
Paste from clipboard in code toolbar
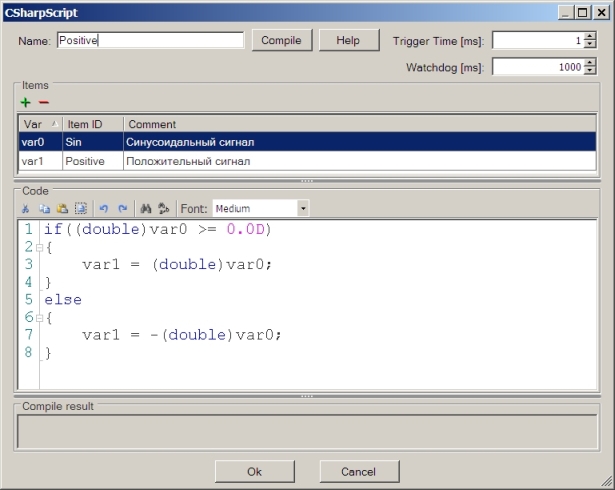[x=62, y=208]
